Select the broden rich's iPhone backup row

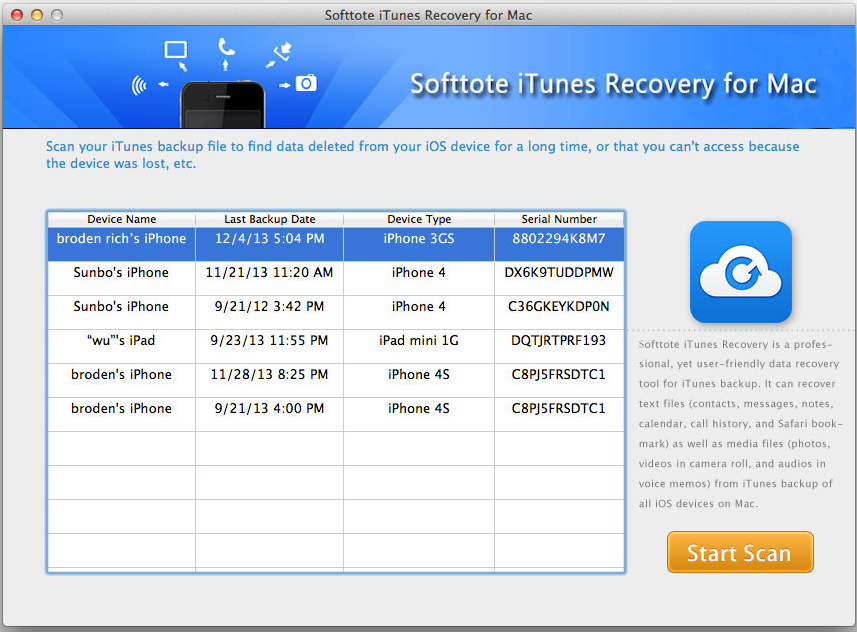pyautogui.click(x=121, y=239)
